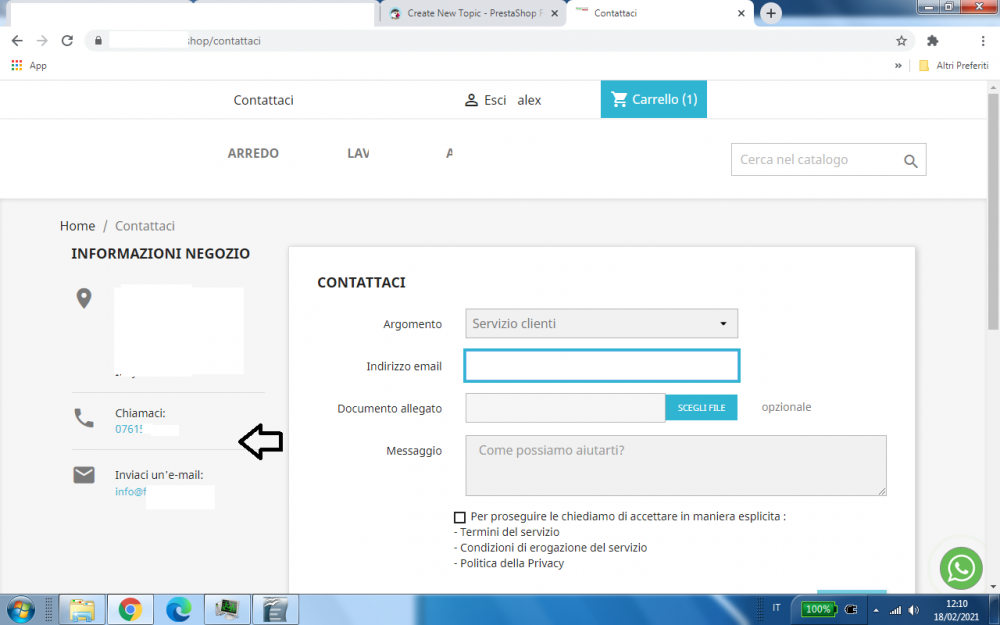Click the volume speaker tray icon
The height and width of the screenshot is (625, 1000).
913,610
